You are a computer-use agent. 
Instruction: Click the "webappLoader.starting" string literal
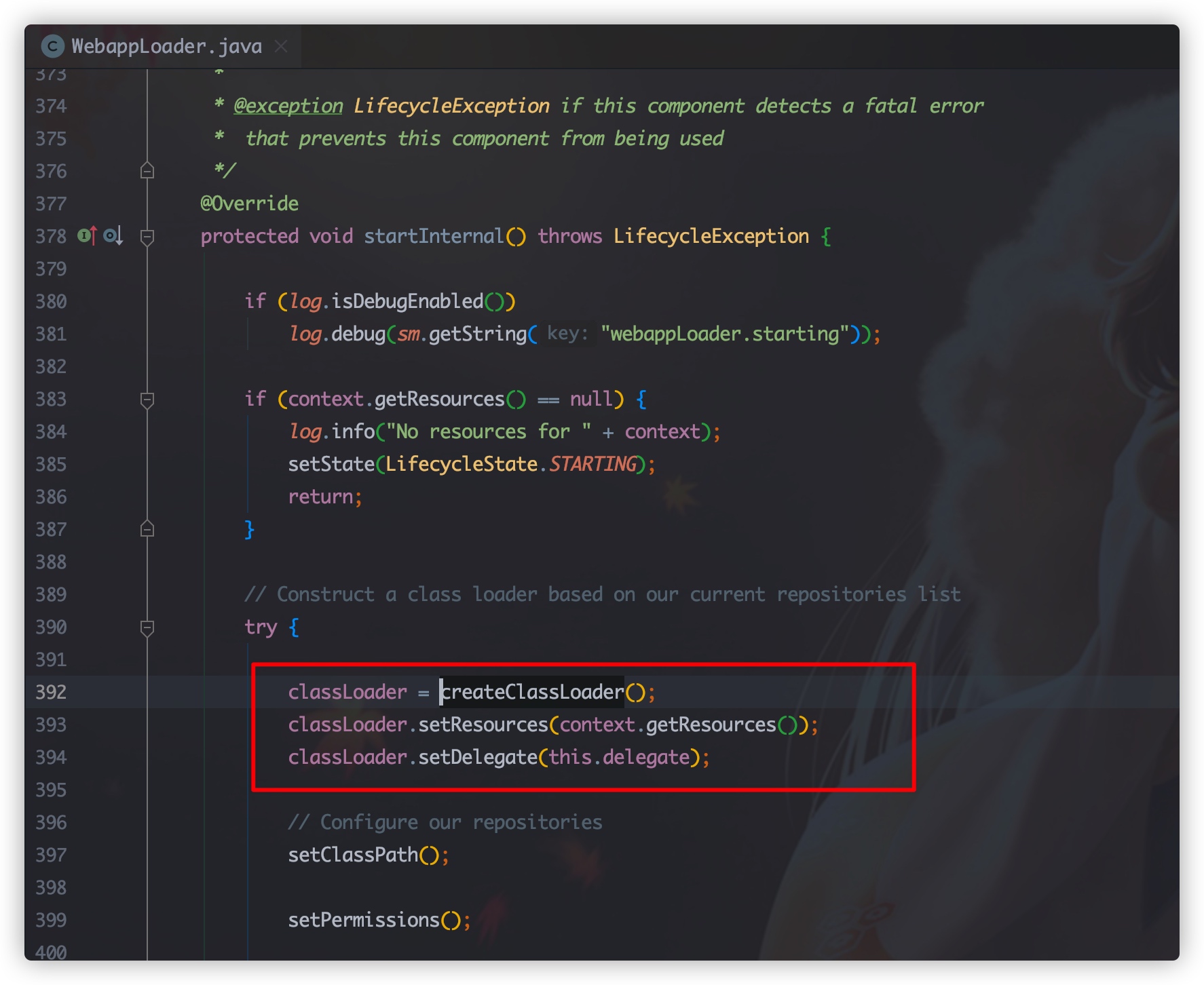click(x=726, y=334)
